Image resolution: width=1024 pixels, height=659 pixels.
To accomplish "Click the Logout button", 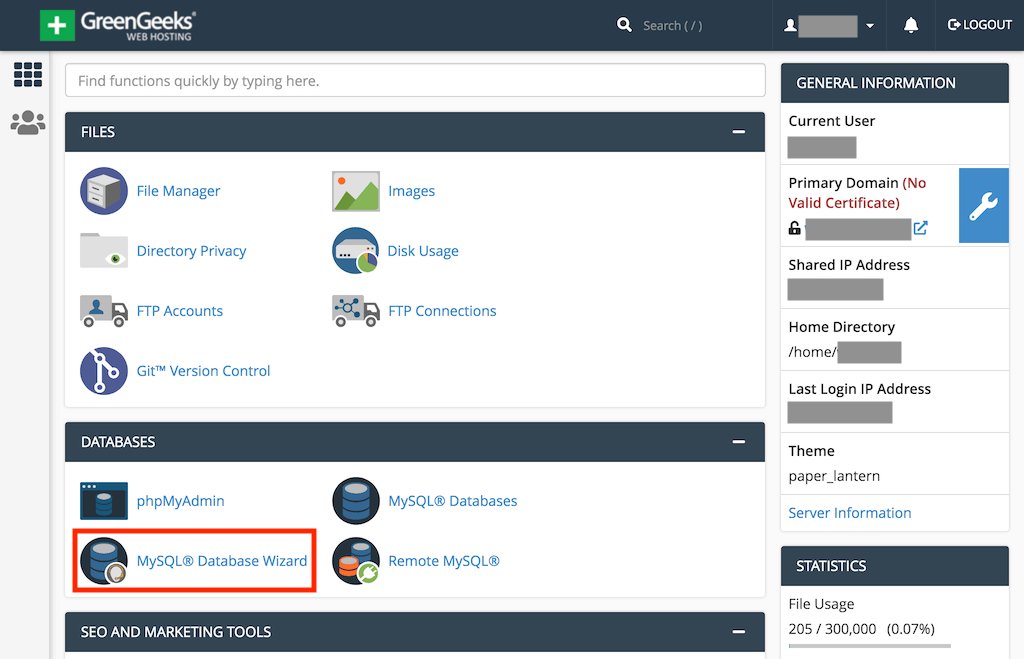I will coord(980,25).
